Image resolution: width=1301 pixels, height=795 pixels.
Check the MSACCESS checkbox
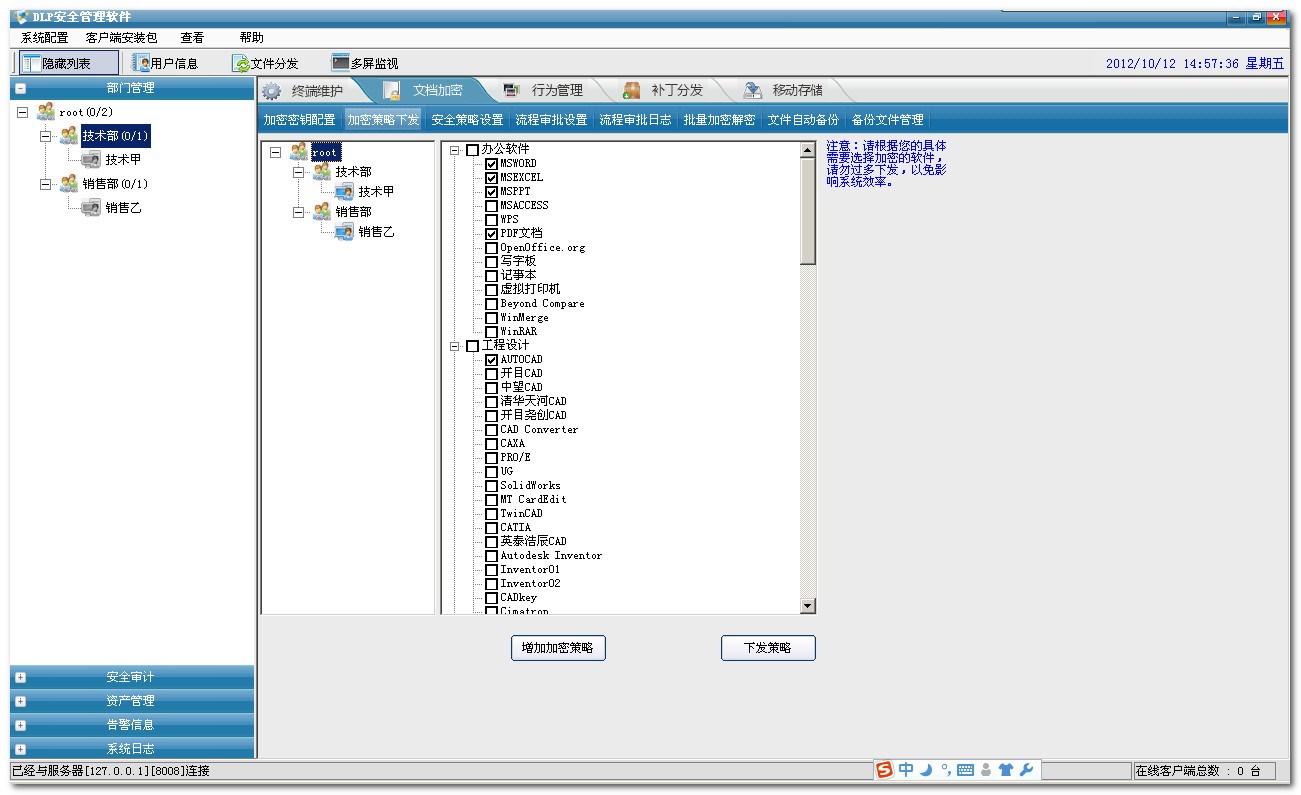click(491, 205)
